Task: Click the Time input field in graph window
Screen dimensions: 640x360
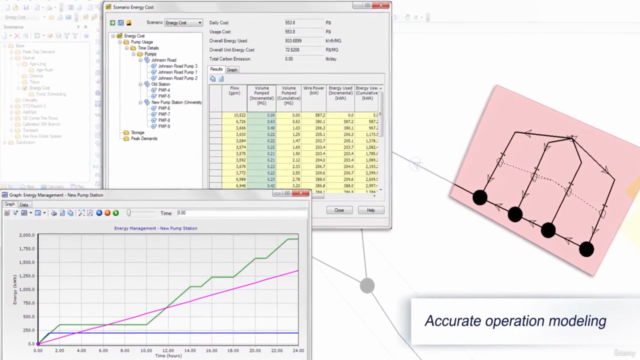Action: (242, 213)
